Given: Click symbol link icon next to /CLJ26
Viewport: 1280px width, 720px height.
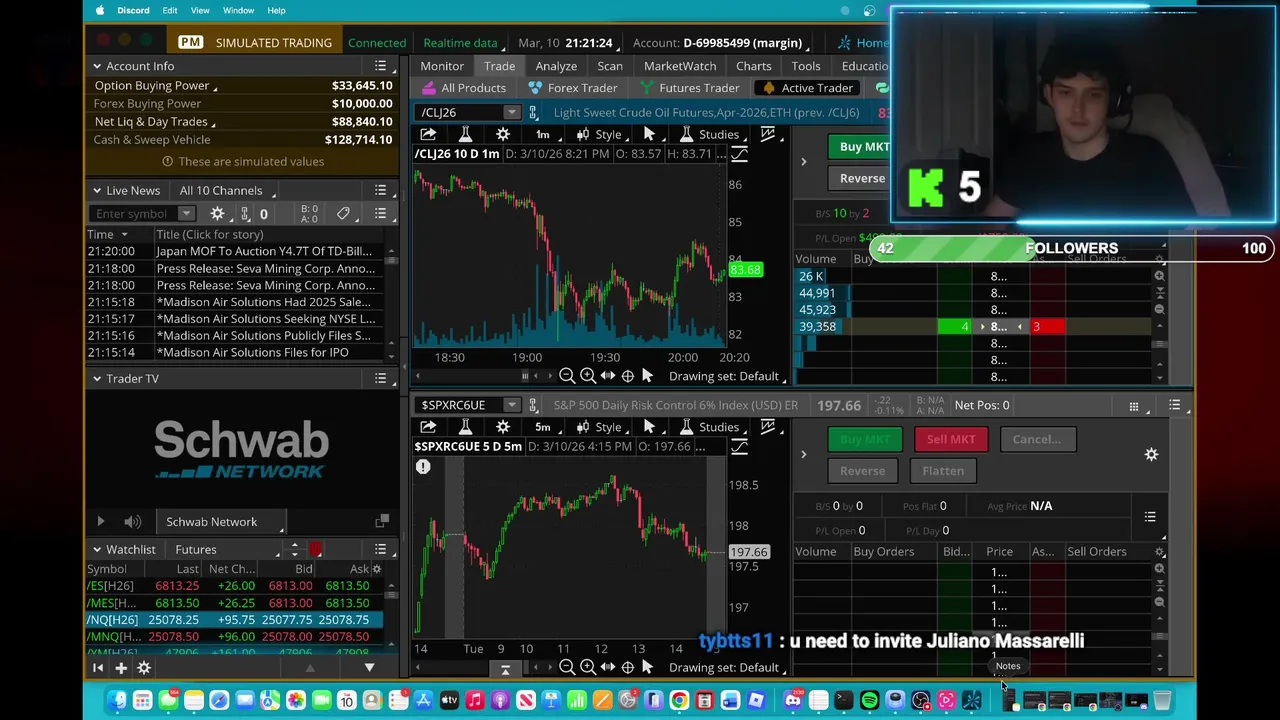Looking at the screenshot, I should coord(533,112).
